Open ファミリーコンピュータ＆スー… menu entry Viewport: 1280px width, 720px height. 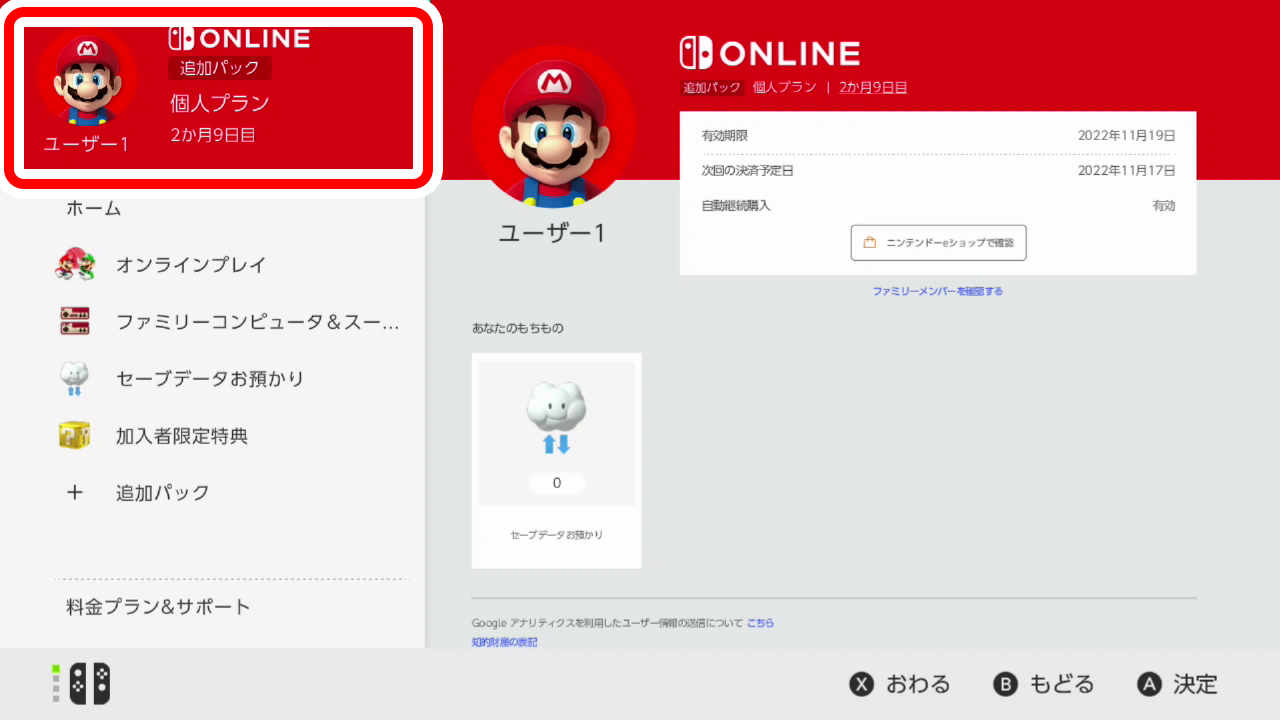coord(258,322)
